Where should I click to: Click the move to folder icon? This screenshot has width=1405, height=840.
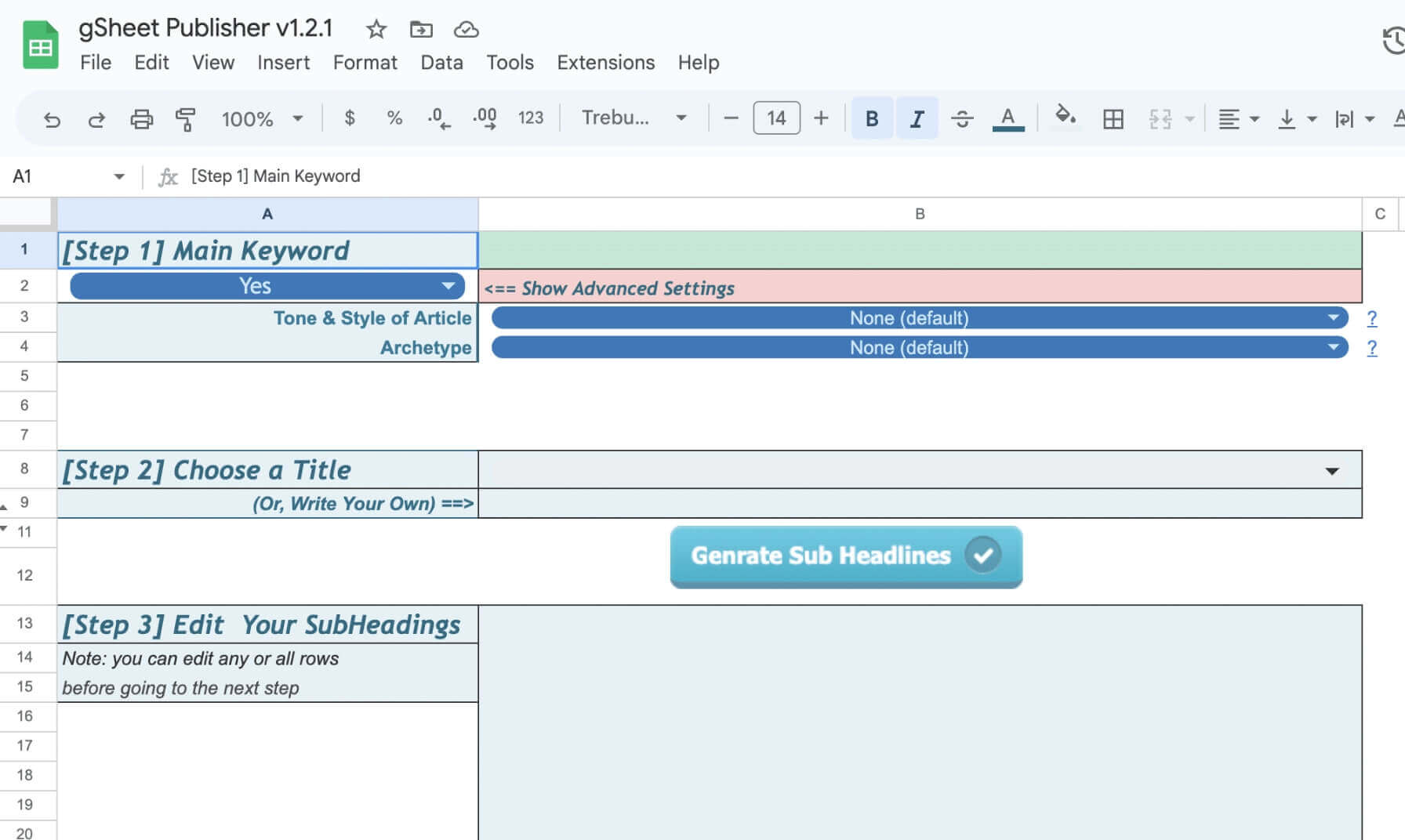pyautogui.click(x=421, y=30)
